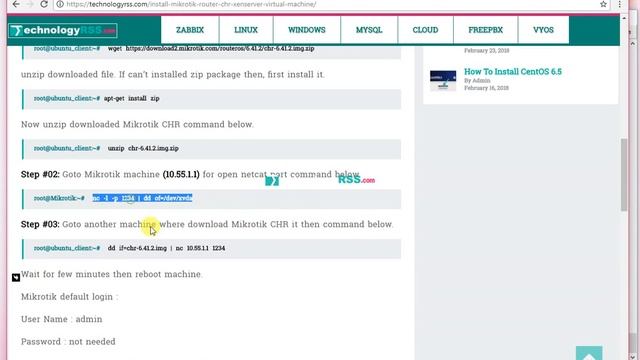Click 'Now unzip downloaded Mikrotik CHR' sentence
The image size is (640, 360).
pyautogui.click(x=137, y=124)
